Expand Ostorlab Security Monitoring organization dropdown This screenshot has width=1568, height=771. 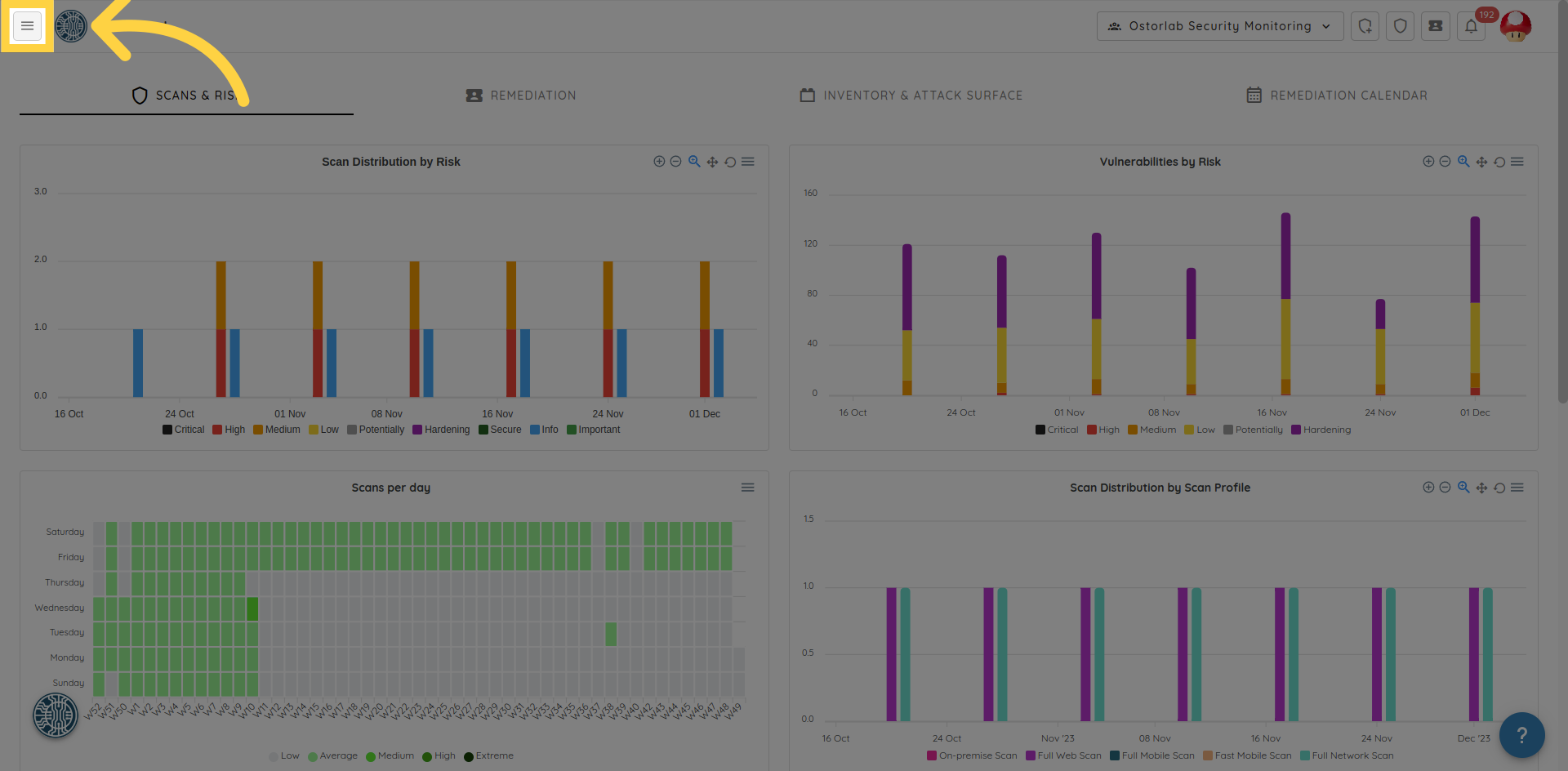[x=1219, y=26]
